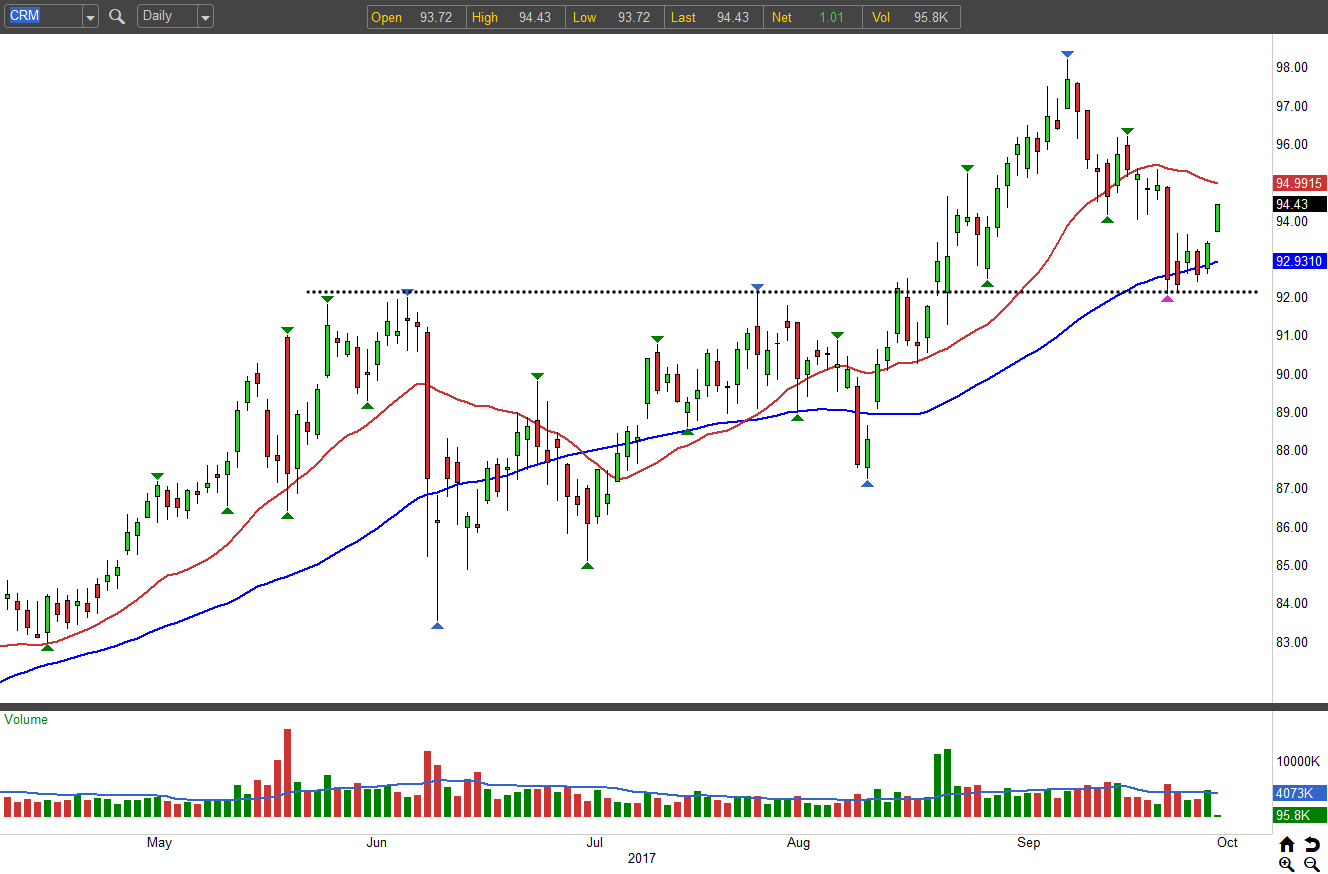1328x874 pixels.
Task: Click the Oct date axis label
Action: 1227,842
